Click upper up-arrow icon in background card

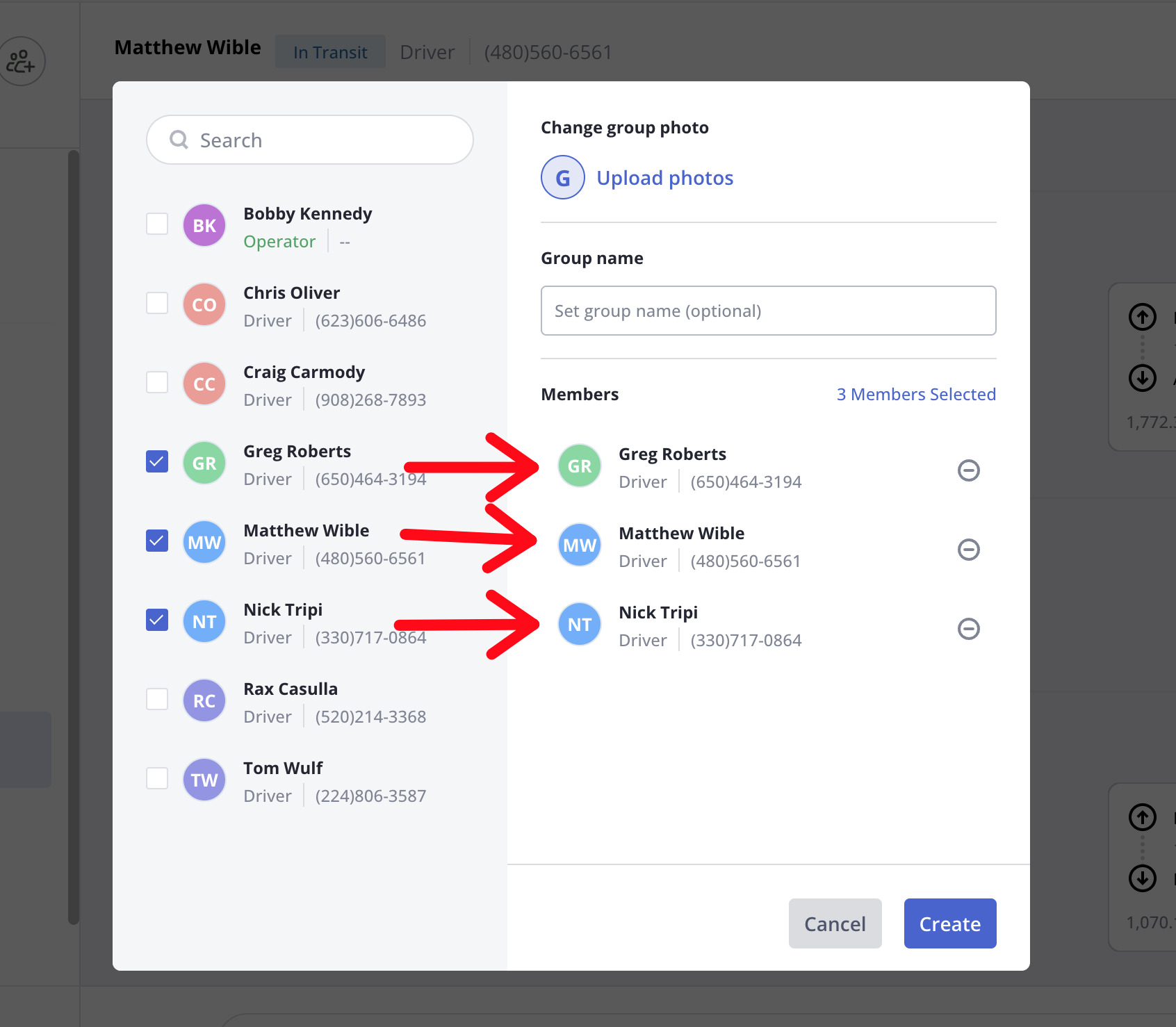pyautogui.click(x=1142, y=317)
